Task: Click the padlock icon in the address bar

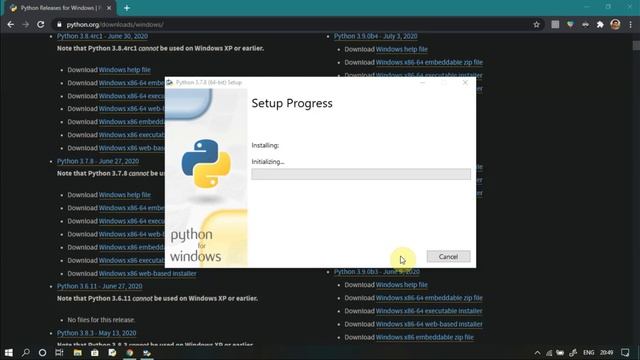Action: click(59, 24)
